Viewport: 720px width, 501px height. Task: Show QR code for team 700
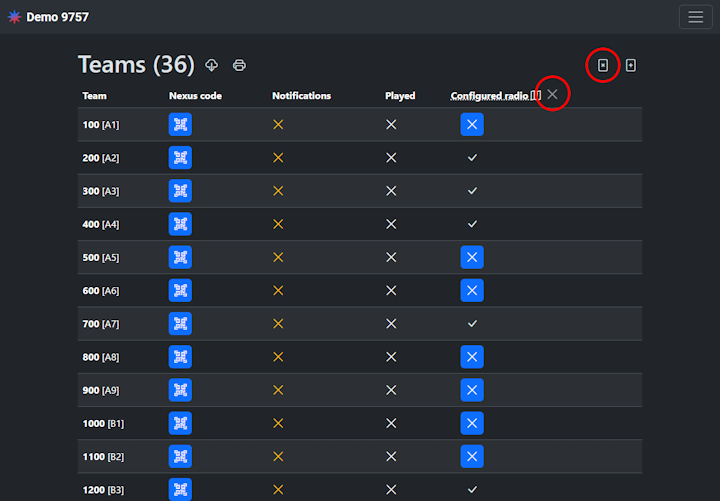[180, 324]
